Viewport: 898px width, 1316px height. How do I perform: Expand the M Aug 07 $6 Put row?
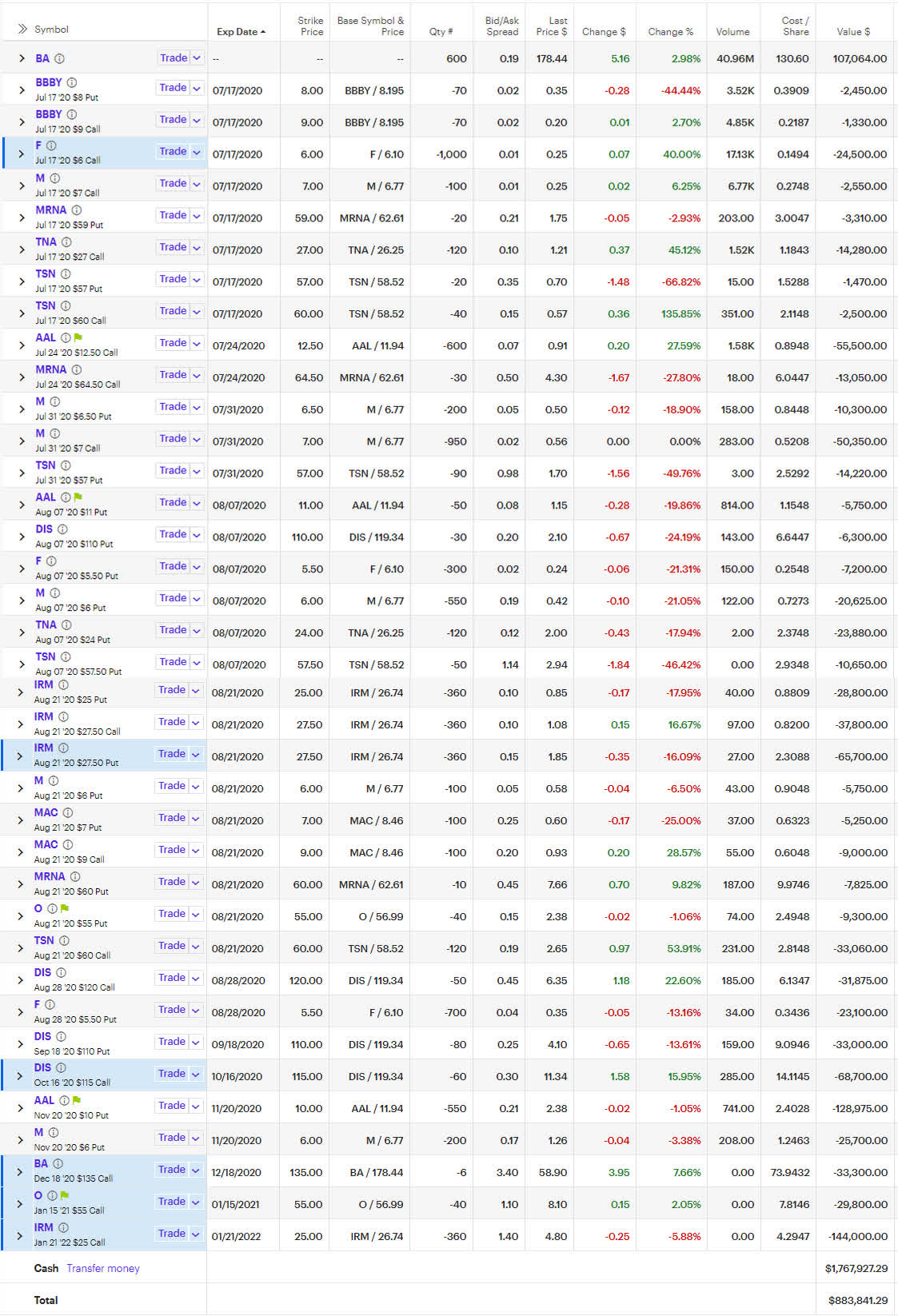pos(22,600)
